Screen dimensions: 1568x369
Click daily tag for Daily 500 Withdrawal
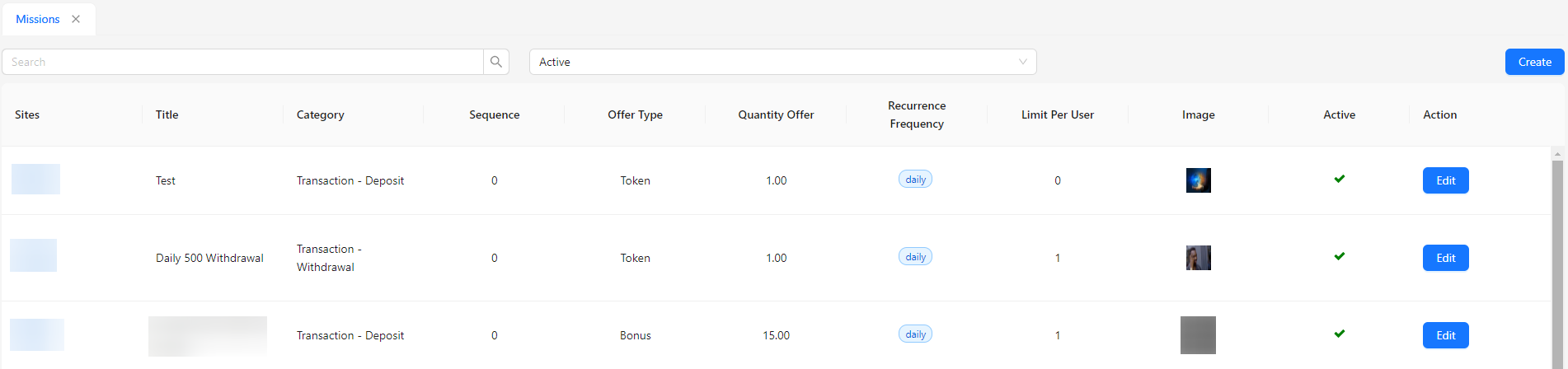pos(915,257)
